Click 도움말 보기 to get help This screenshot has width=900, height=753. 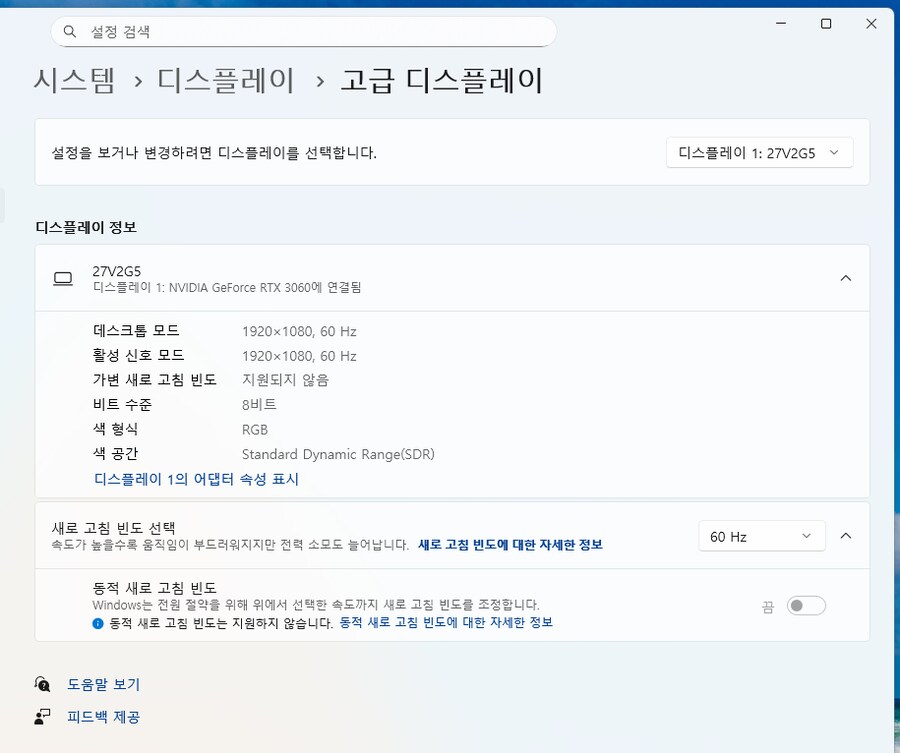(x=103, y=684)
